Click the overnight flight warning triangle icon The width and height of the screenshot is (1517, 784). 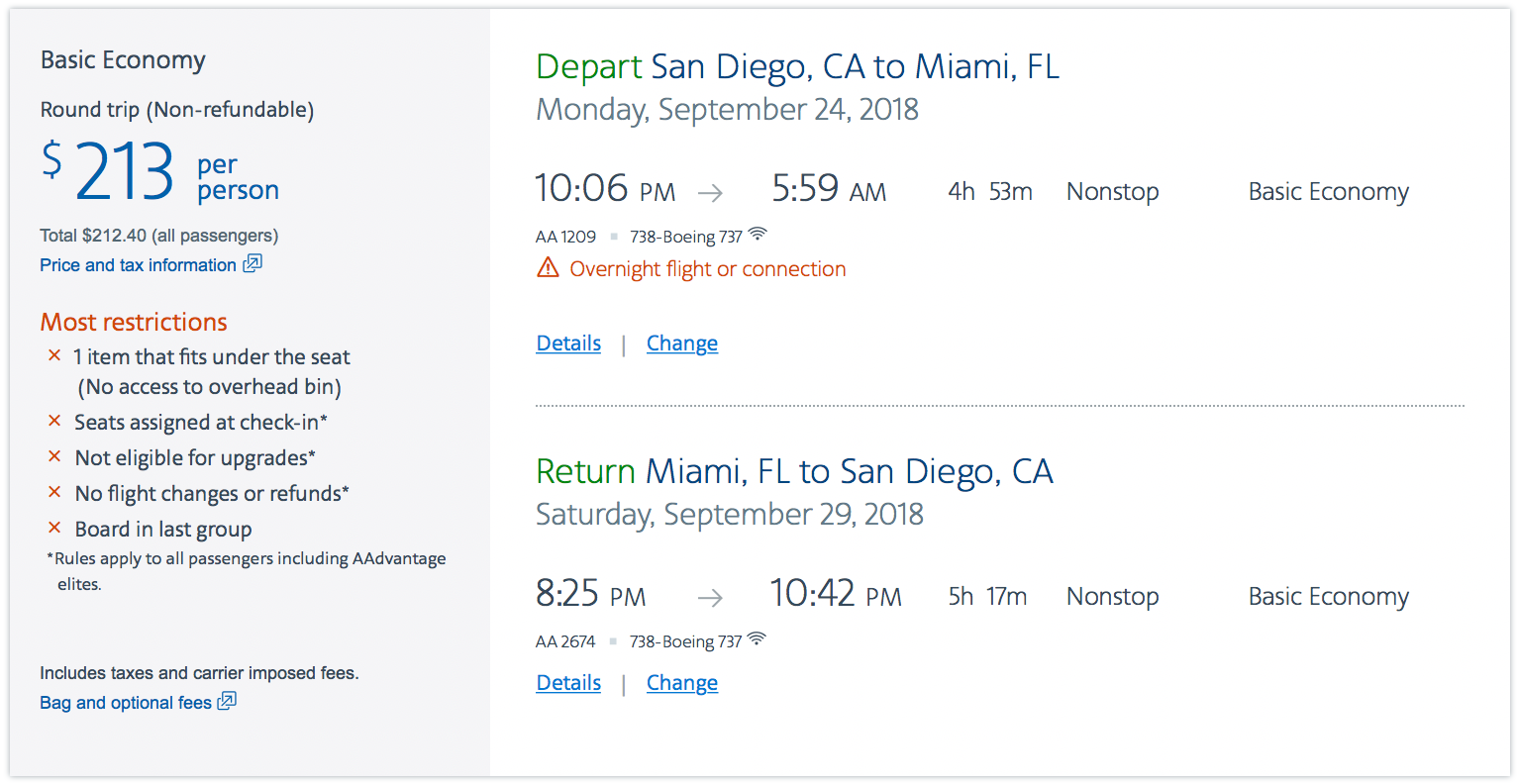tap(548, 267)
